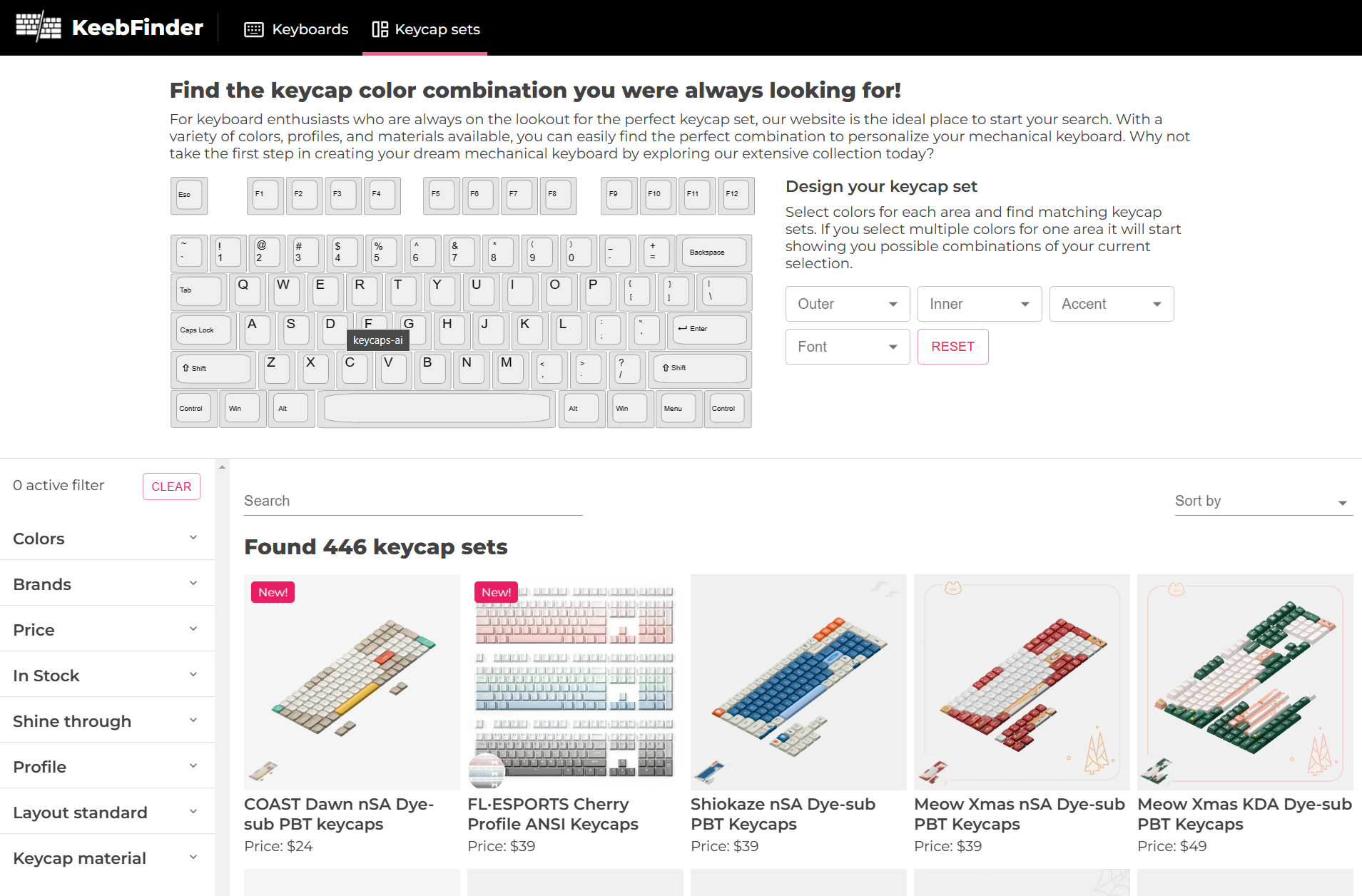Click the spacebar keycap on the preview
1362x896 pixels.
pyautogui.click(x=437, y=409)
